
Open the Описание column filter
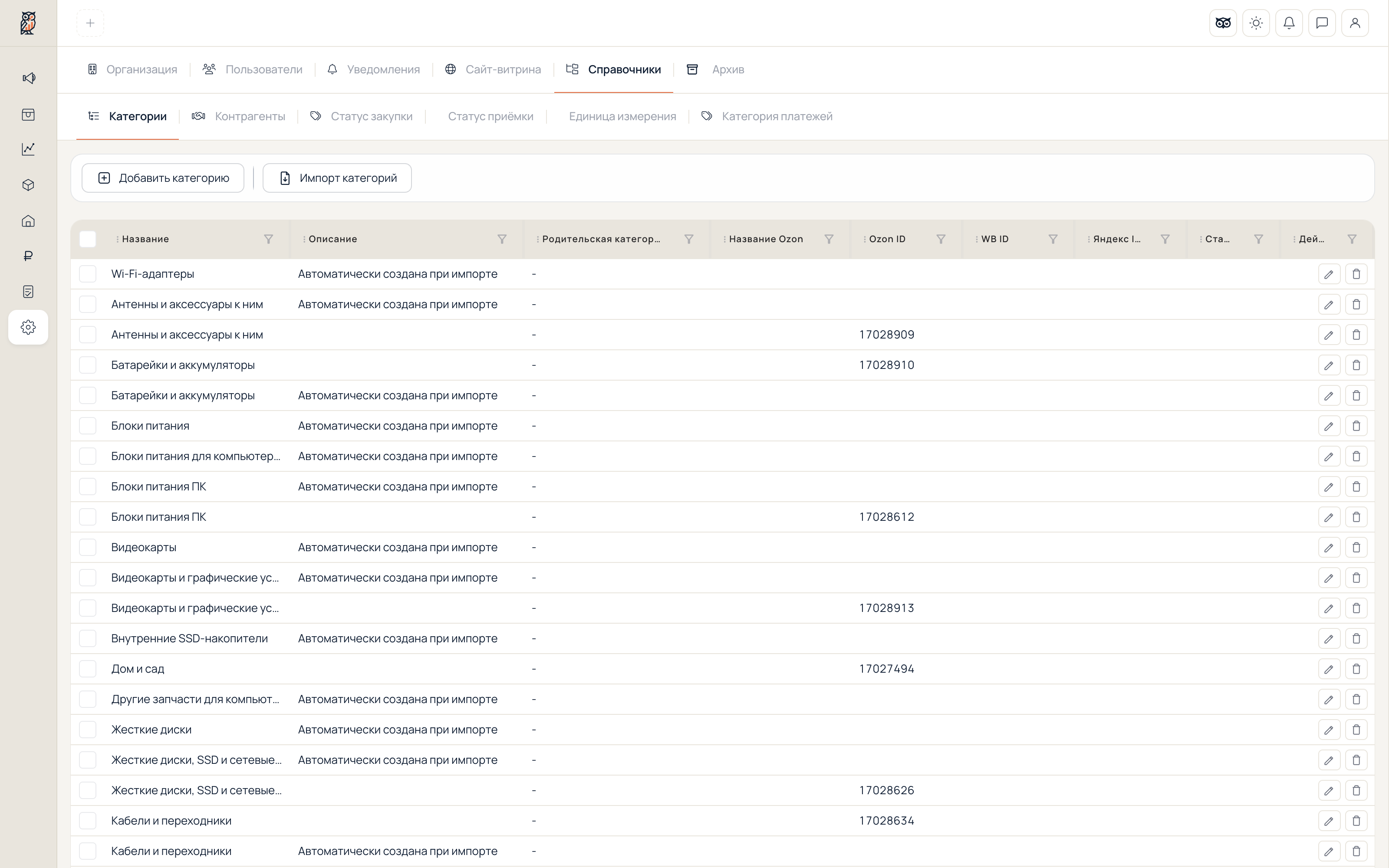(502, 239)
